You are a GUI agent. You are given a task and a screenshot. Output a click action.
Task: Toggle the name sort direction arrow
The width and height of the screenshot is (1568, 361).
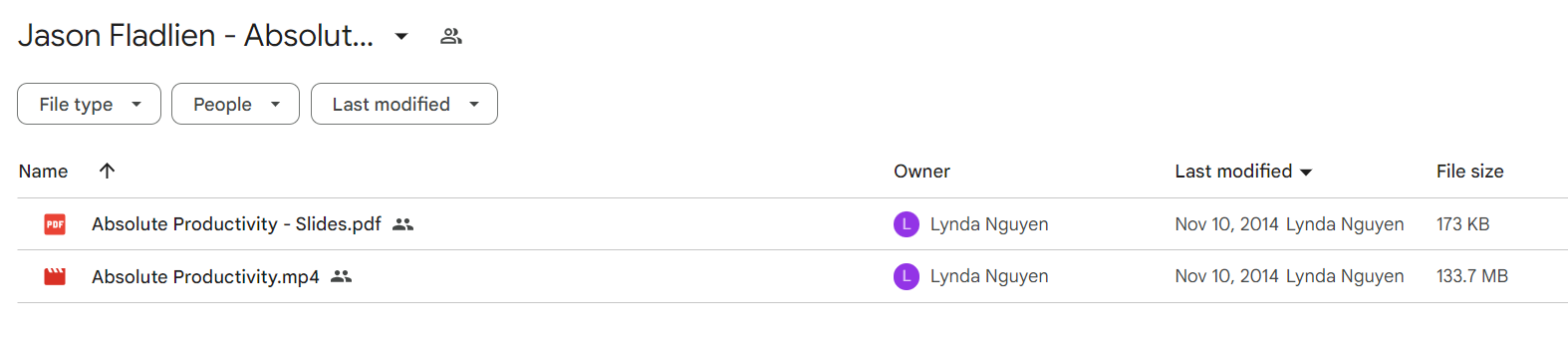pyautogui.click(x=107, y=171)
